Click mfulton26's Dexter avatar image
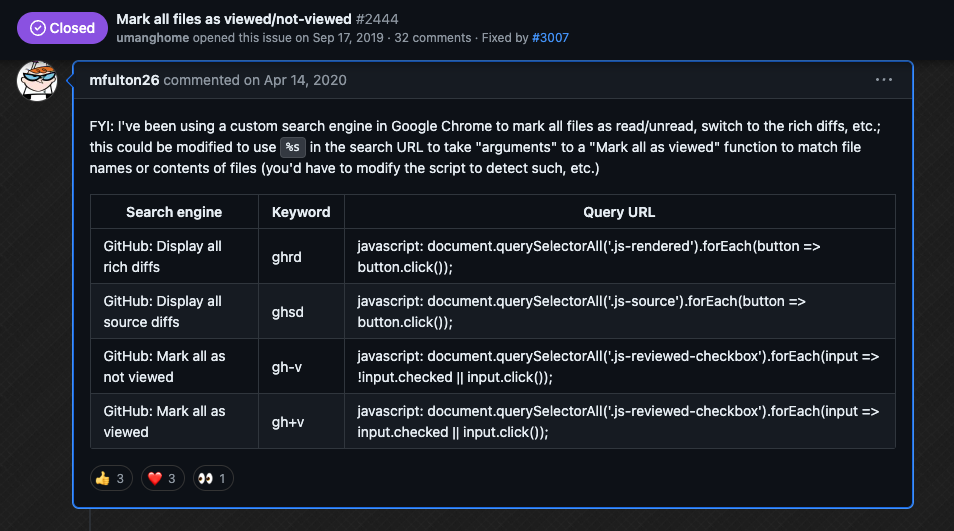The image size is (954, 531). coord(37,80)
